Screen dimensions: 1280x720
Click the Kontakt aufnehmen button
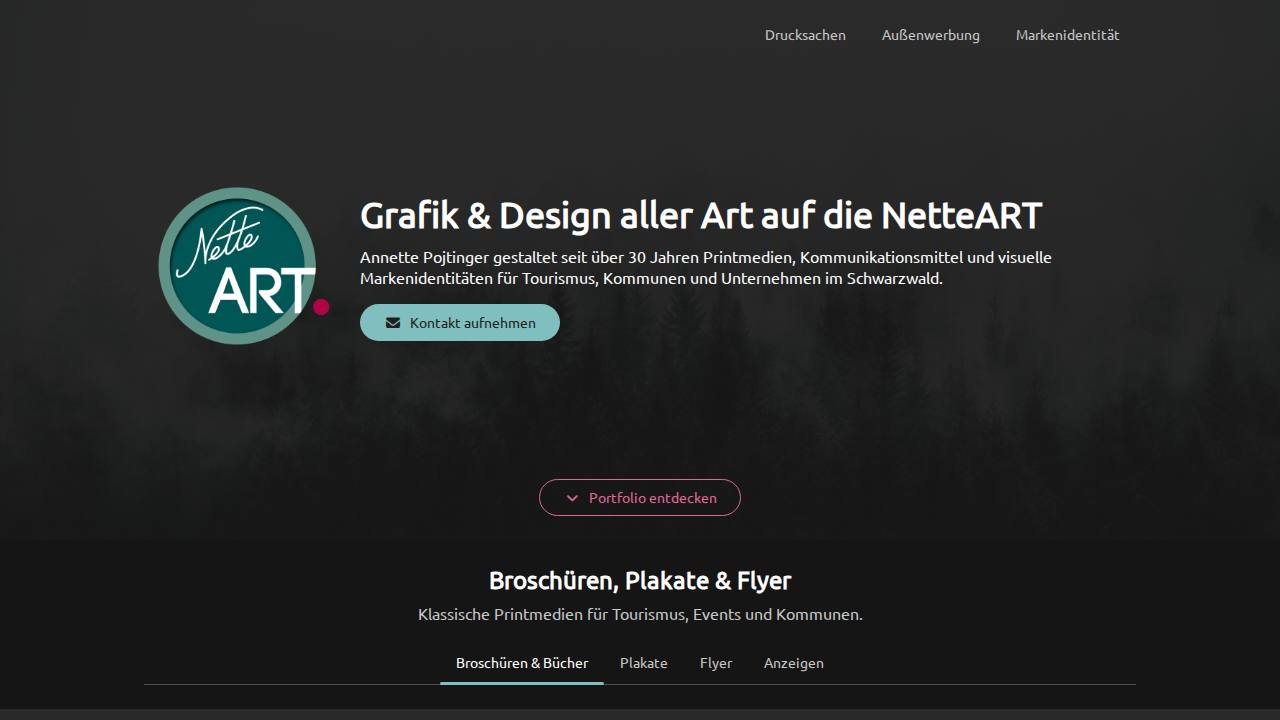(460, 322)
